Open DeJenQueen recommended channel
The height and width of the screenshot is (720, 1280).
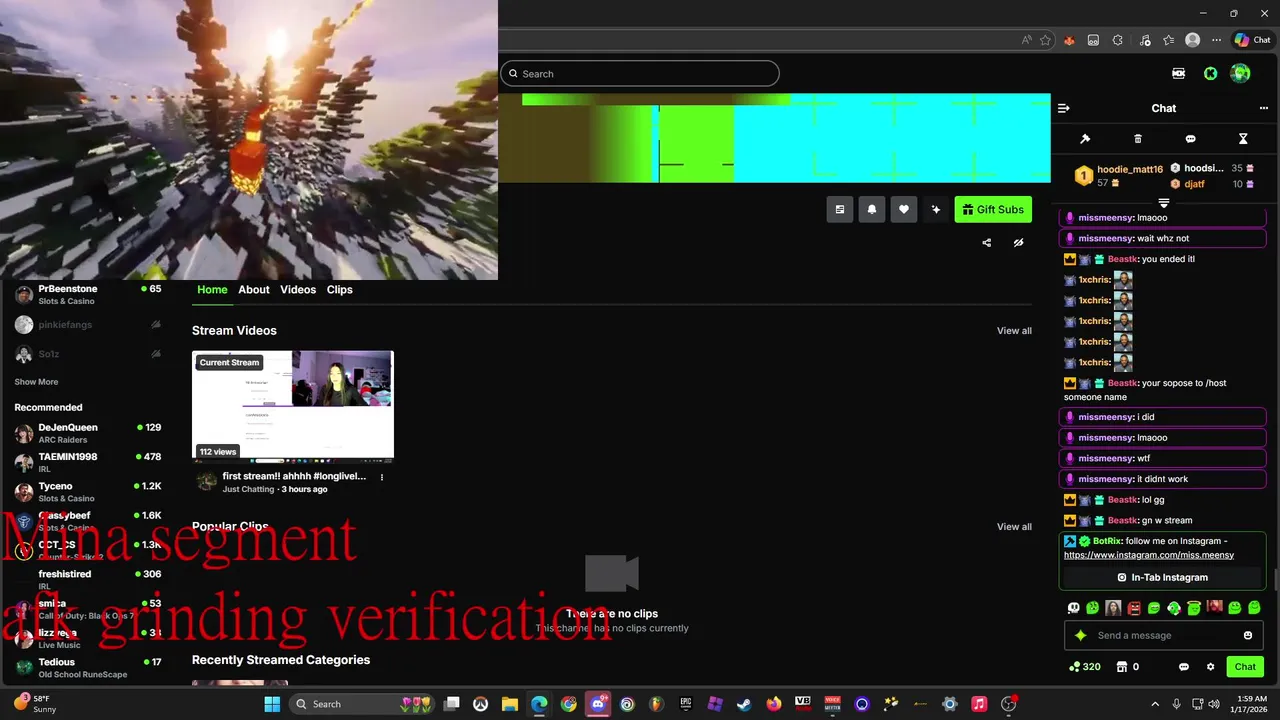88,433
